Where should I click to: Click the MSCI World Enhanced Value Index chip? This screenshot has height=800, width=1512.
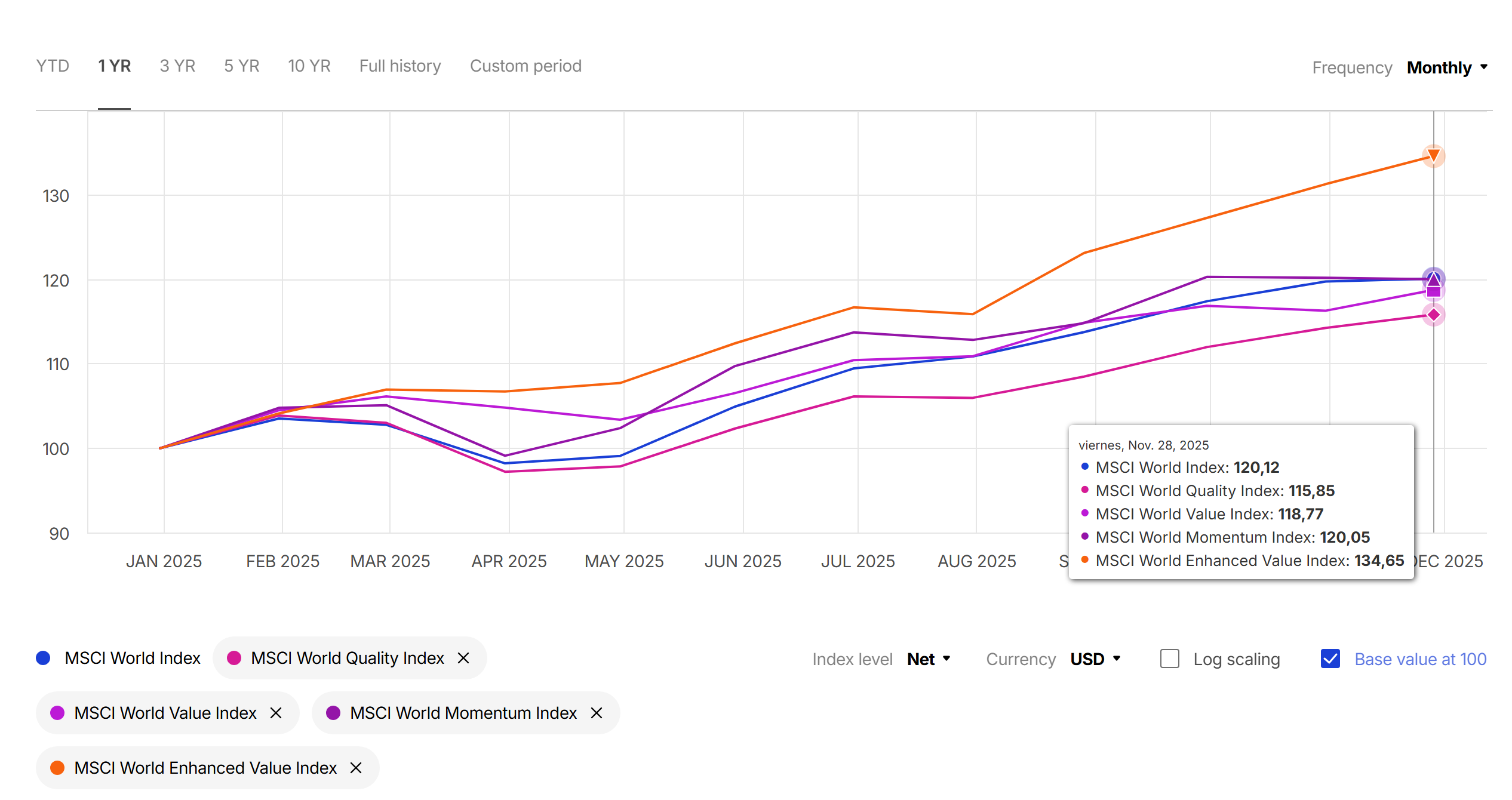tap(205, 768)
